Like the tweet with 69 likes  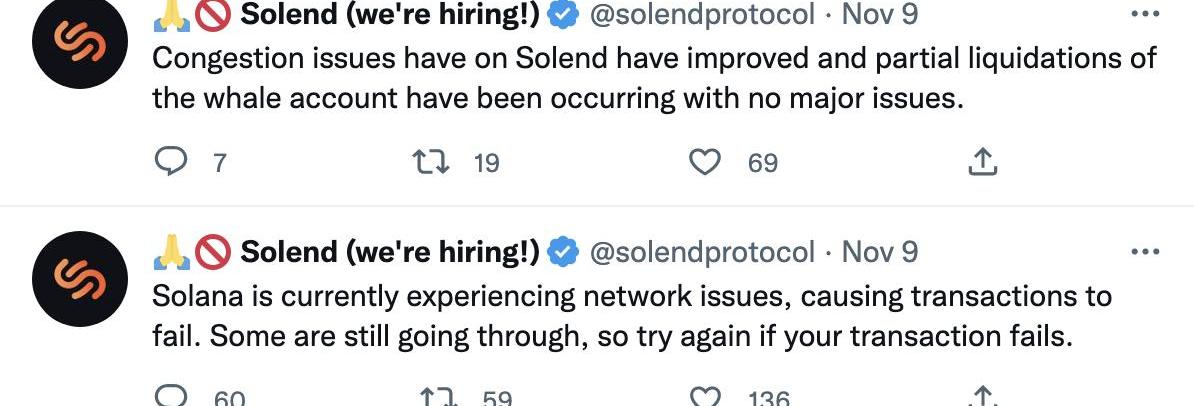coord(707,162)
